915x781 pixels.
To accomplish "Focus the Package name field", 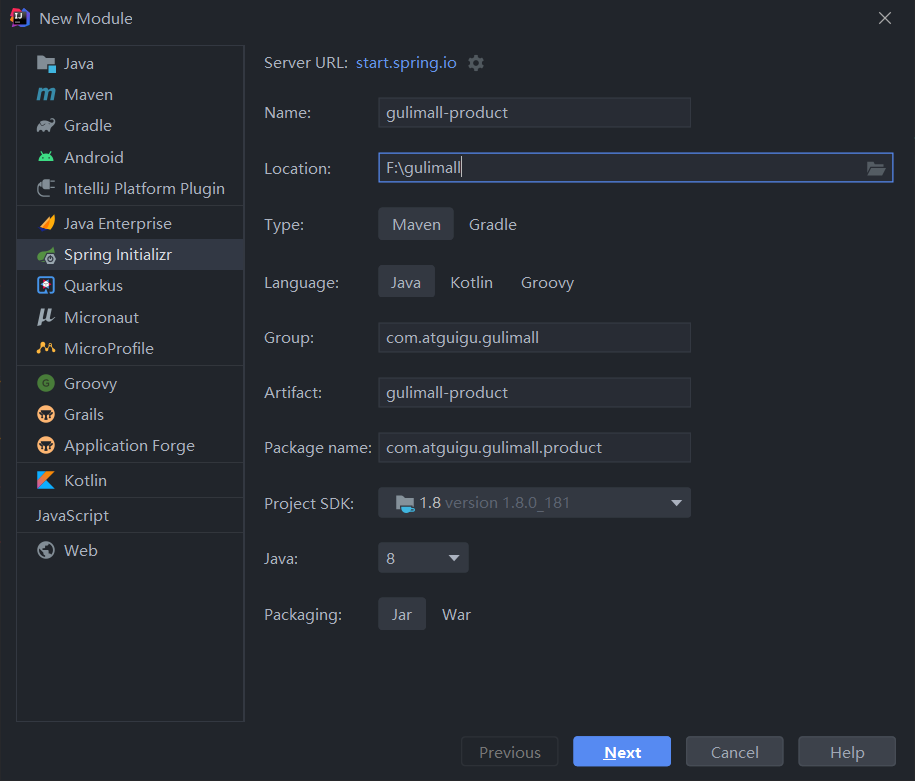I will click(x=535, y=448).
